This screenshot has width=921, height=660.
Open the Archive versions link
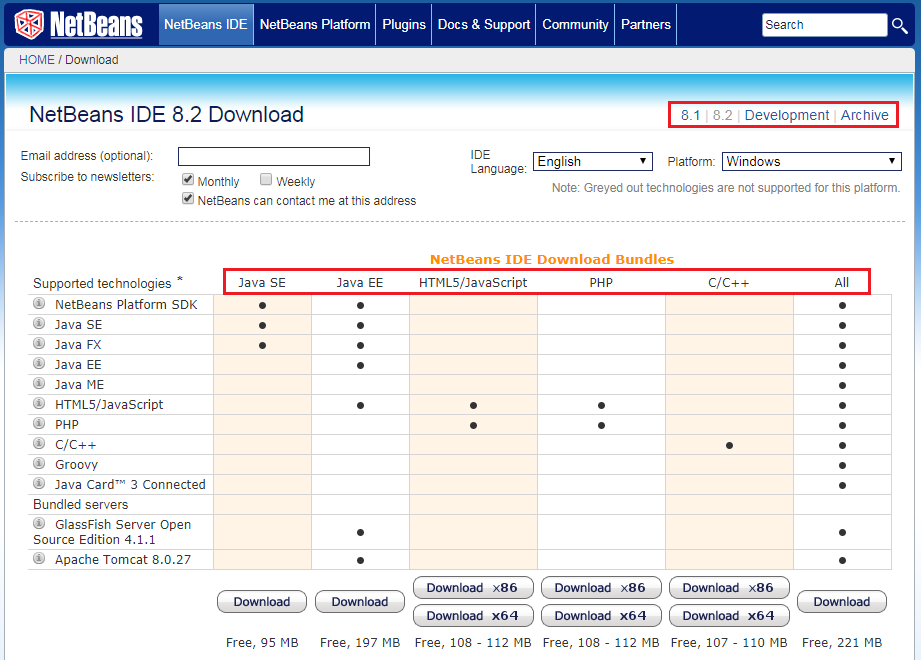tap(864, 115)
